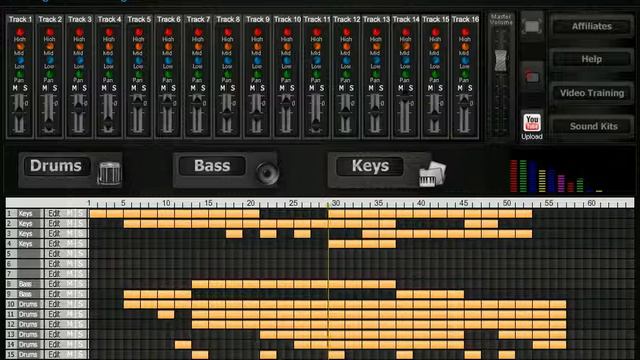This screenshot has width=640, height=360.
Task: Click the red High knob on Track 9
Action: [258, 32]
